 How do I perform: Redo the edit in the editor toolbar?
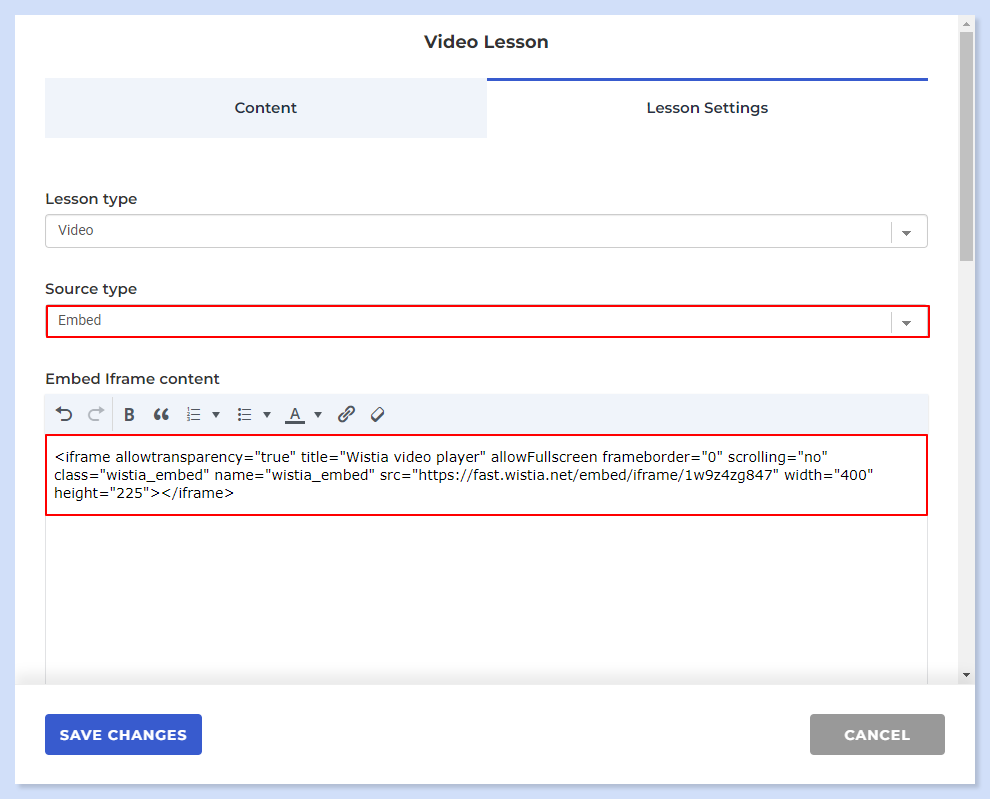point(96,414)
